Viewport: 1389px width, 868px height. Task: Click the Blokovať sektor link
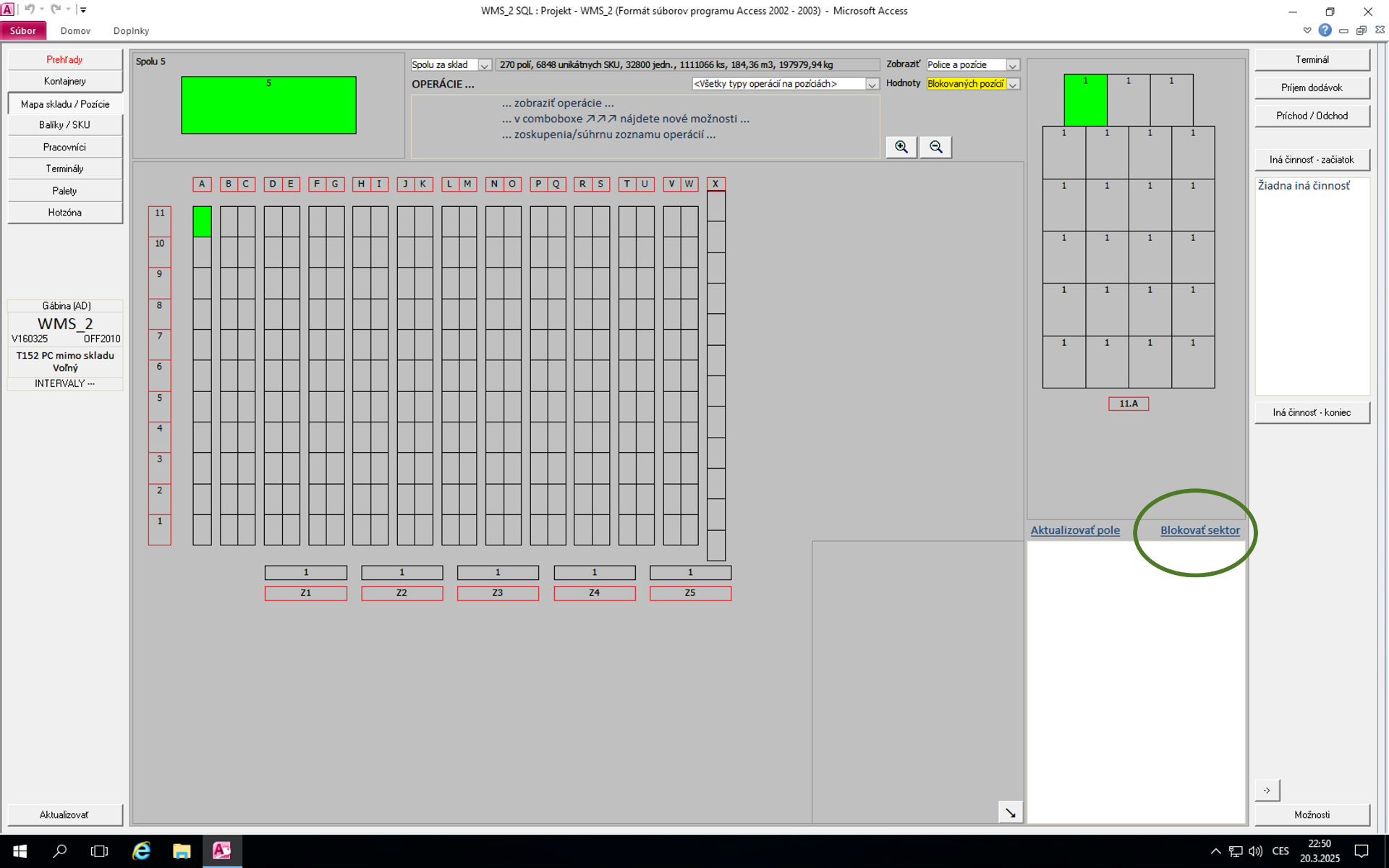coord(1199,530)
